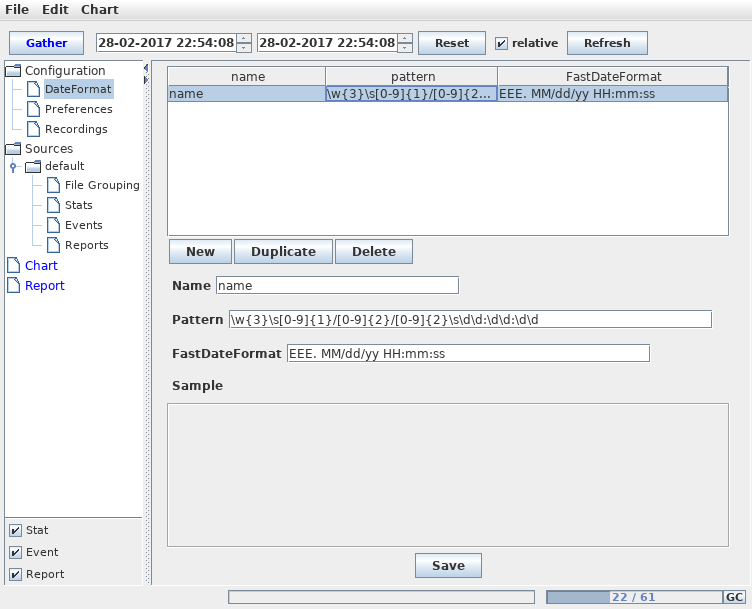Decrement the second date-time spinner
The width and height of the screenshot is (752, 609).
[x=405, y=47]
